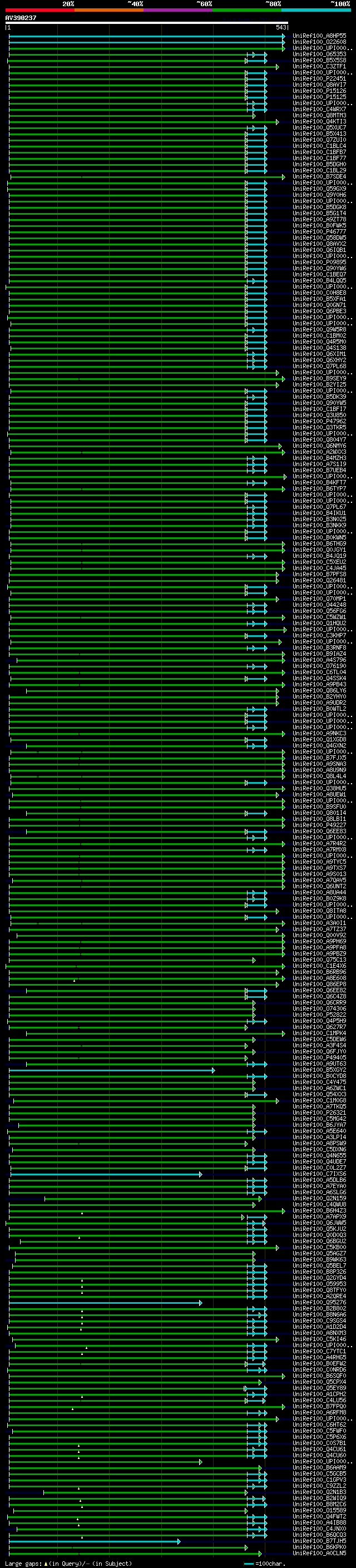Screen dimensions: 356x1568
Task: Select hit UniRef100_B6SQF0
Action: [319, 1376]
